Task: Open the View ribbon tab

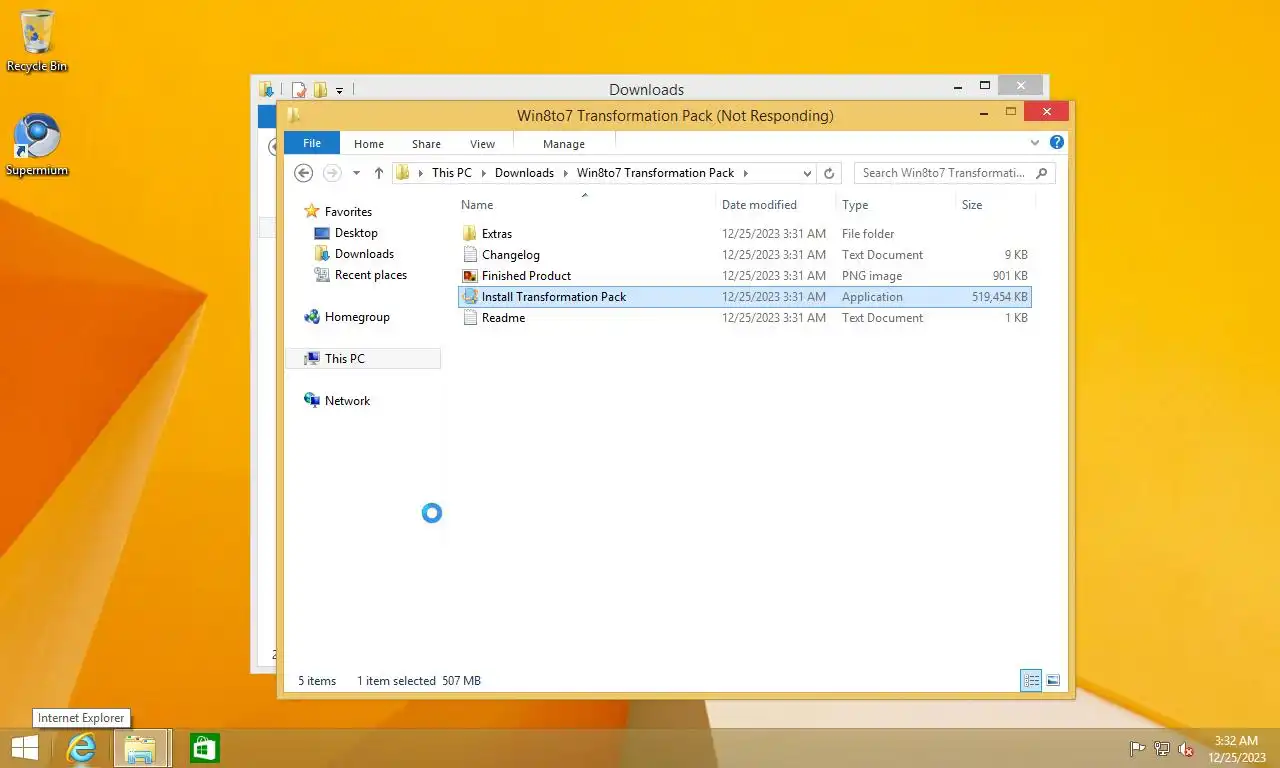Action: [482, 144]
